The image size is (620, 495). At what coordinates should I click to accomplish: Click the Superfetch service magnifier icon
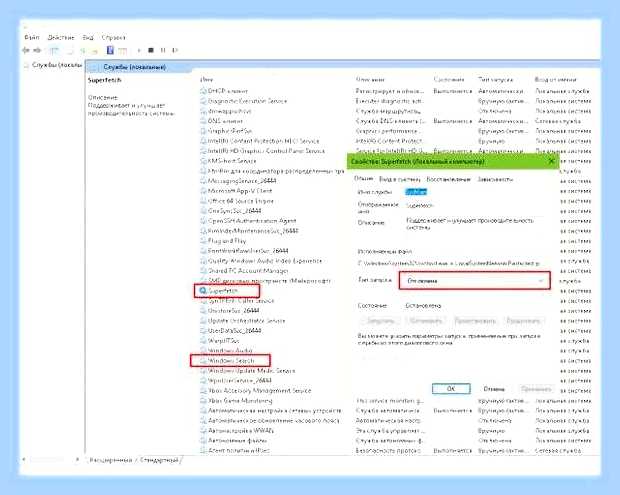click(203, 291)
